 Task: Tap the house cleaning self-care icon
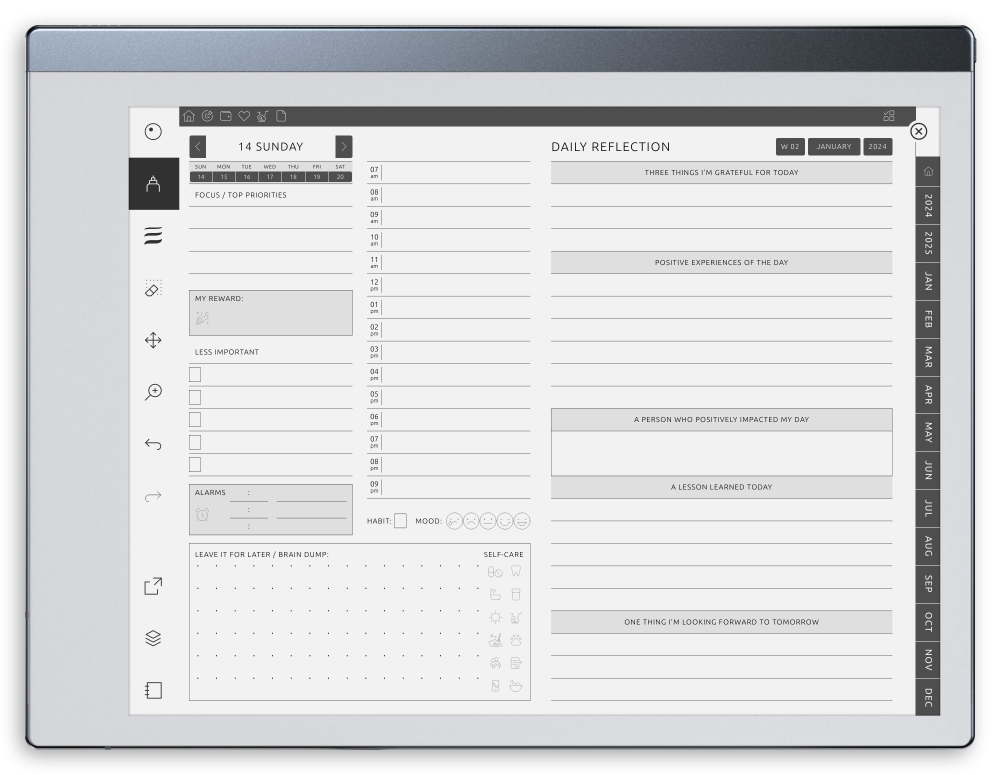click(495, 640)
